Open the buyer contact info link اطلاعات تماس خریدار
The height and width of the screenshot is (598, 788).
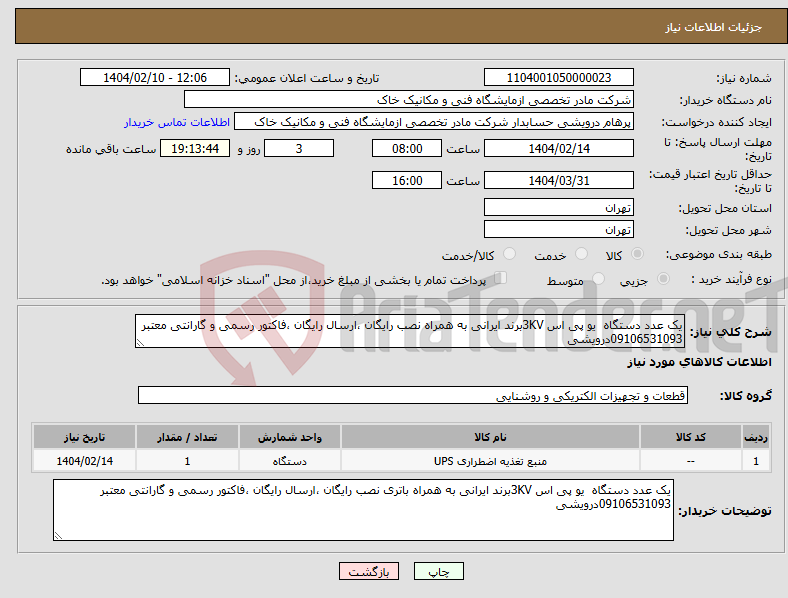[177, 122]
